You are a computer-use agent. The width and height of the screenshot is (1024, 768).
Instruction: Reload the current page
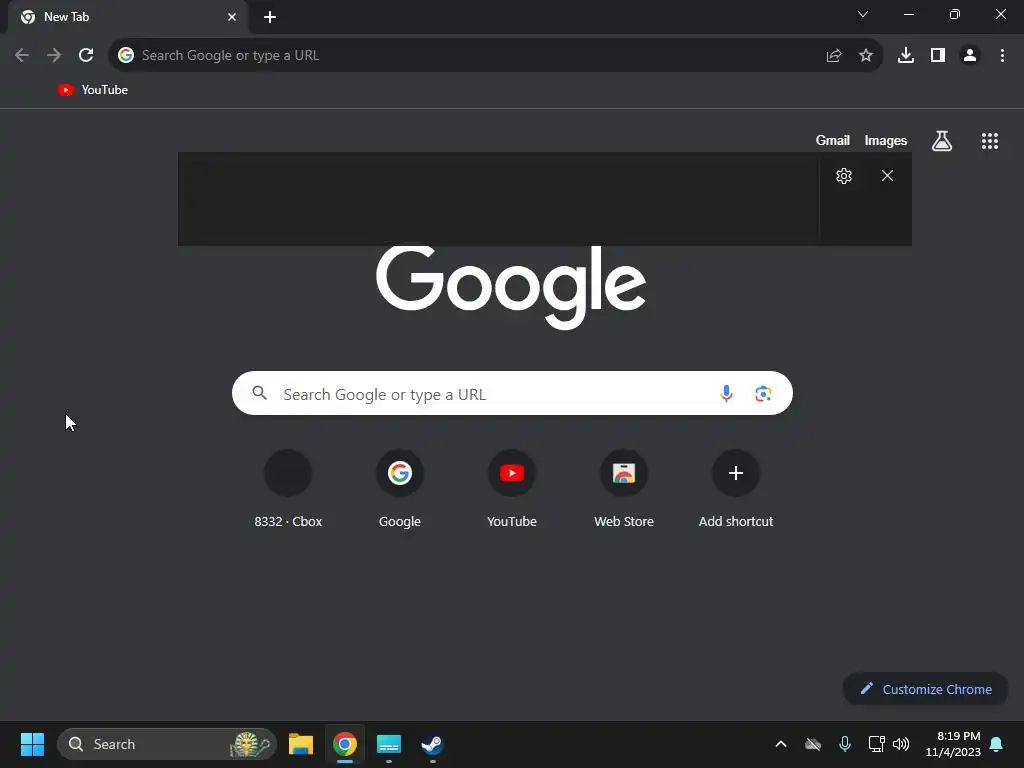86,56
